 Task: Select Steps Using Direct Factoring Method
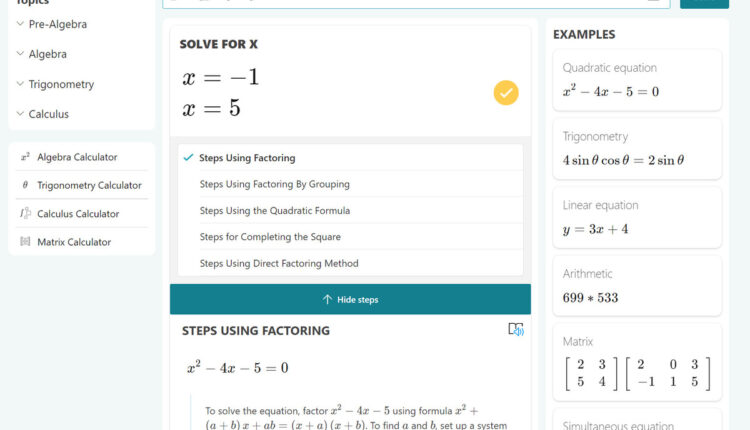pyautogui.click(x=278, y=264)
